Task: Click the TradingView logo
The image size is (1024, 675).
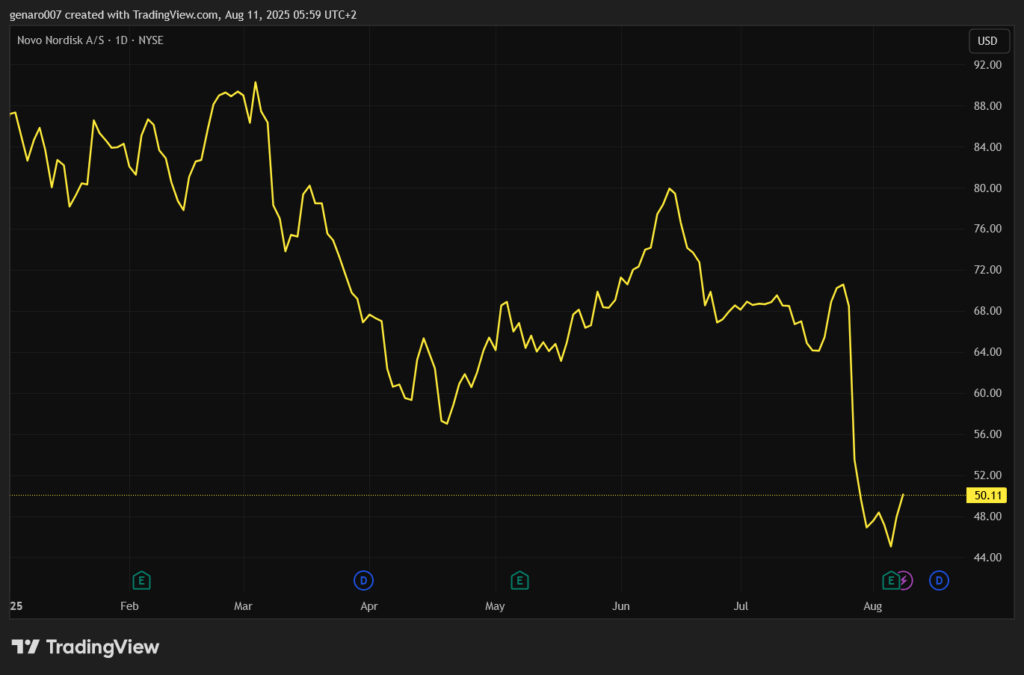Action: (x=85, y=647)
